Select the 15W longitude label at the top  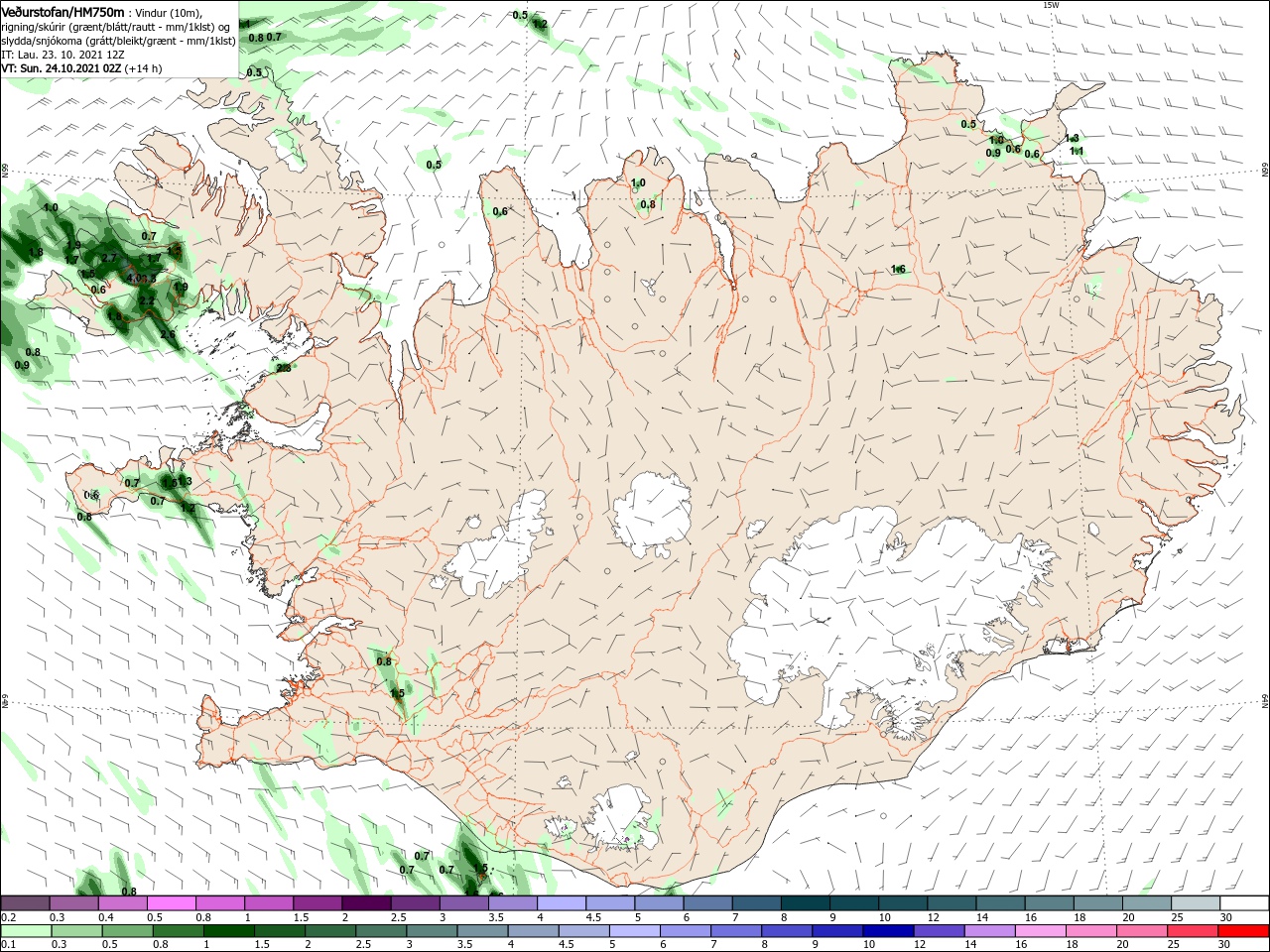click(1051, 5)
